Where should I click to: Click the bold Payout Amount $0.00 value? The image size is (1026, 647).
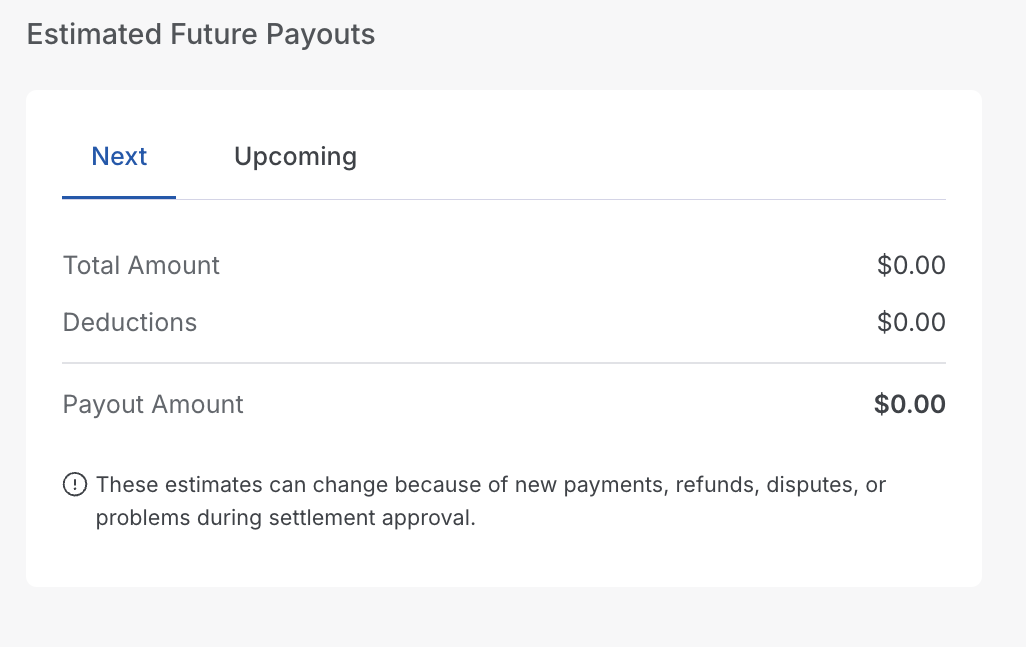(x=909, y=405)
